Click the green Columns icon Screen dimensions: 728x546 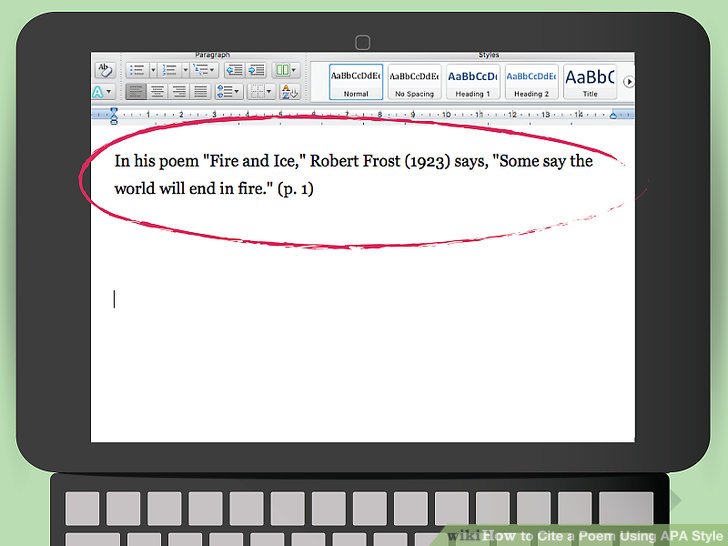[x=282, y=70]
